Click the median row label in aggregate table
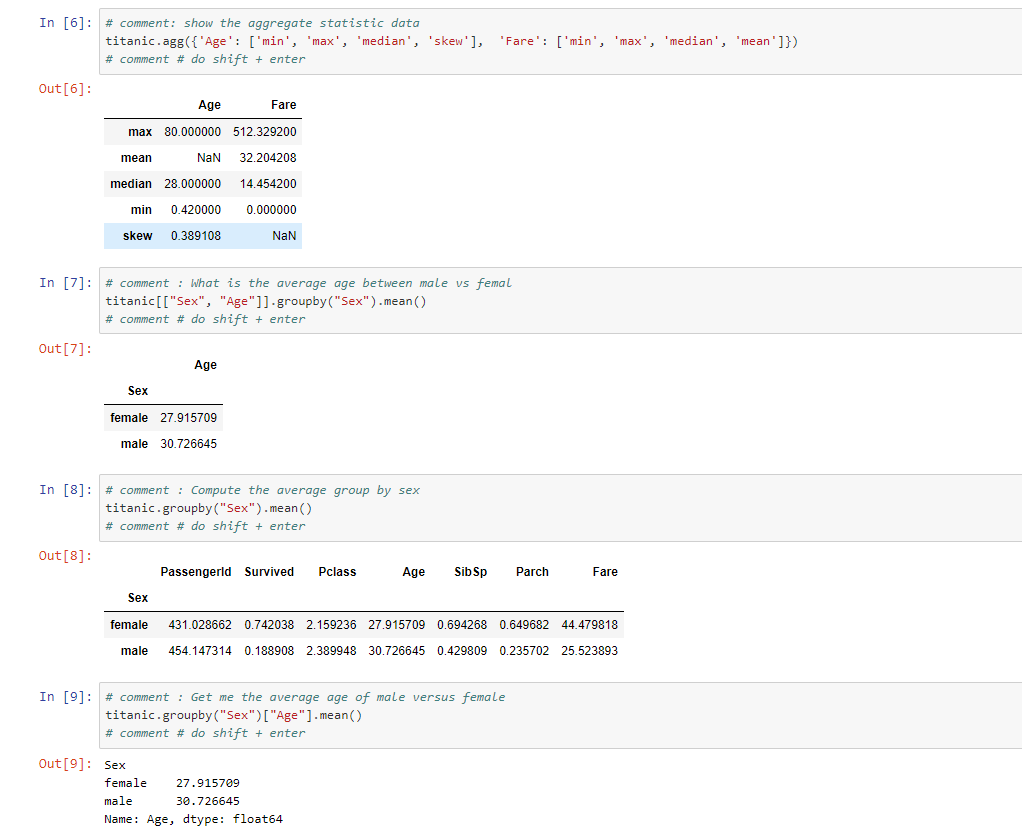 point(131,184)
